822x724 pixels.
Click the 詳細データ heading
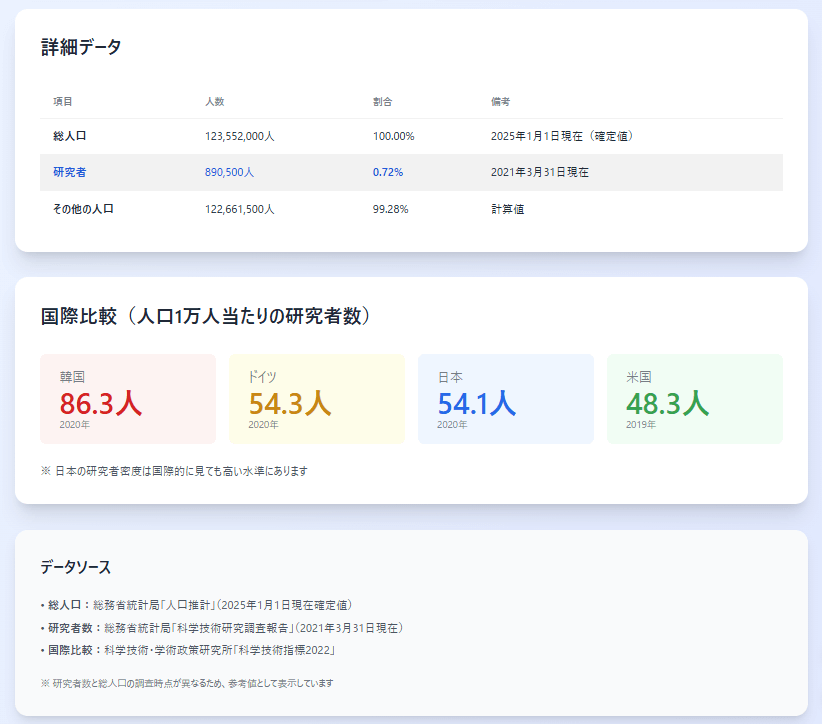81,47
